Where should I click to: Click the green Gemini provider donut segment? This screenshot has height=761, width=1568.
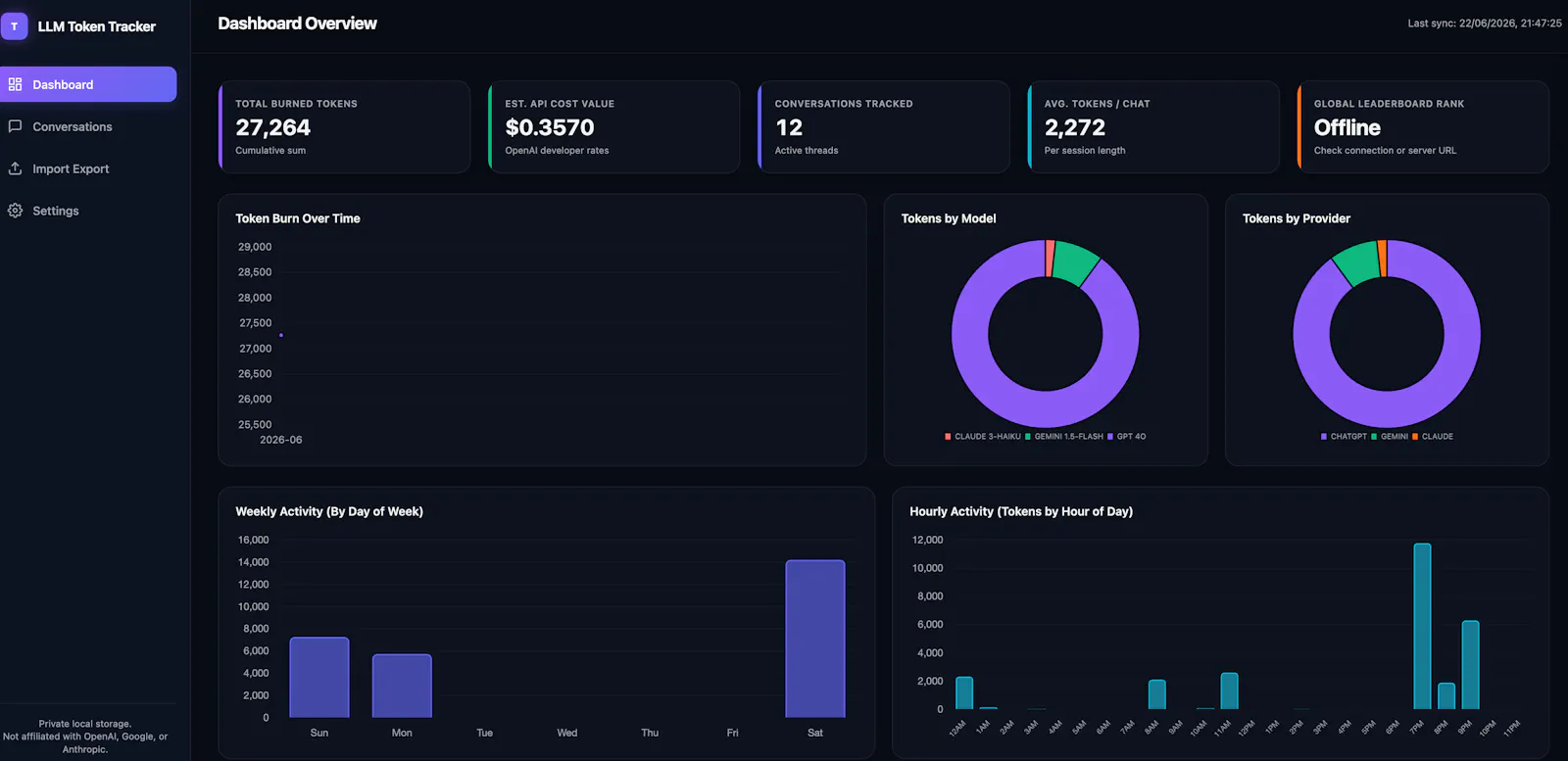tap(1357, 262)
